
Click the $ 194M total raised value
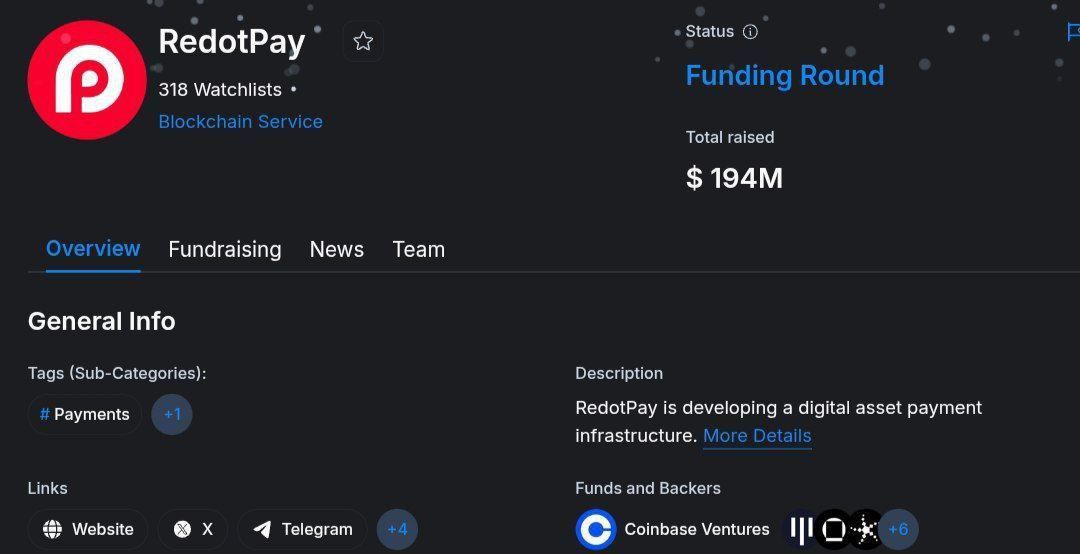(x=734, y=178)
